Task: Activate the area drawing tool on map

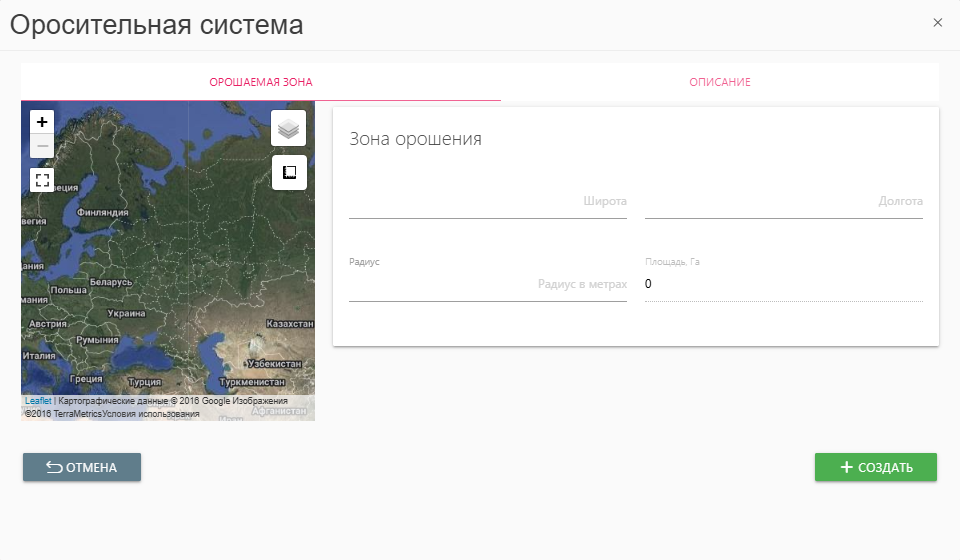Action: pyautogui.click(x=289, y=172)
